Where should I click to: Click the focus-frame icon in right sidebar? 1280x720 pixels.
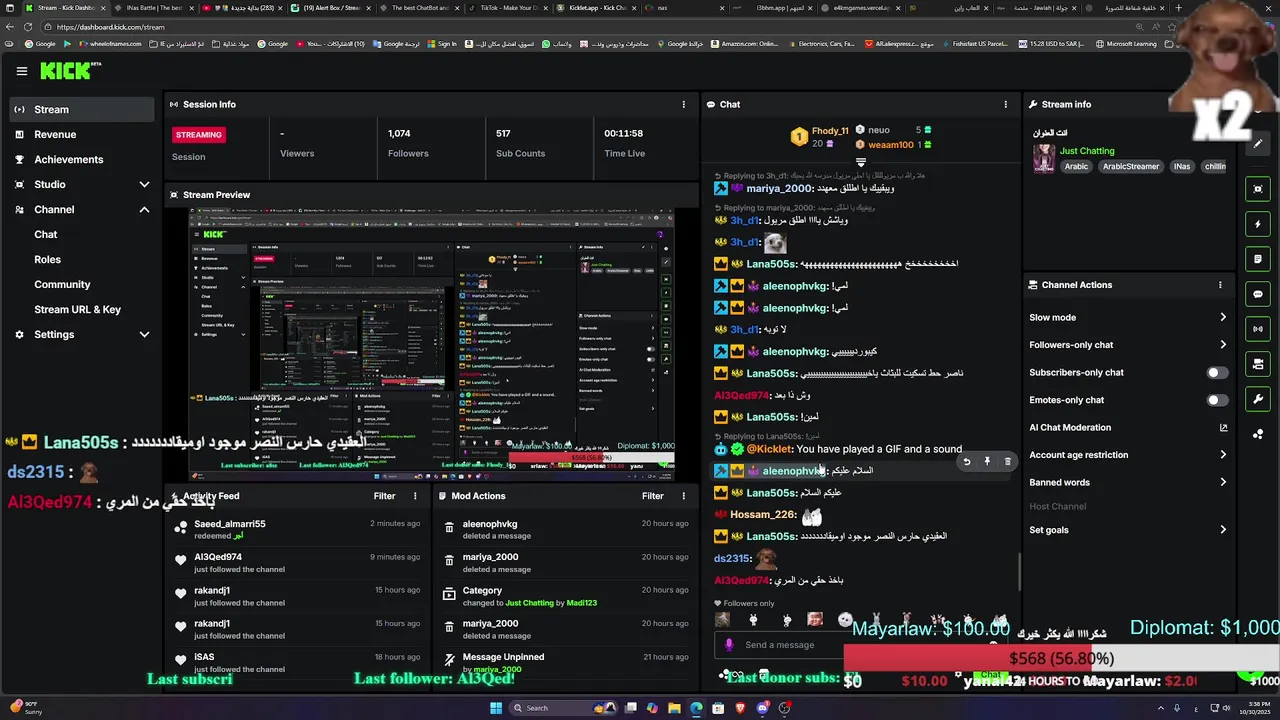point(1258,189)
